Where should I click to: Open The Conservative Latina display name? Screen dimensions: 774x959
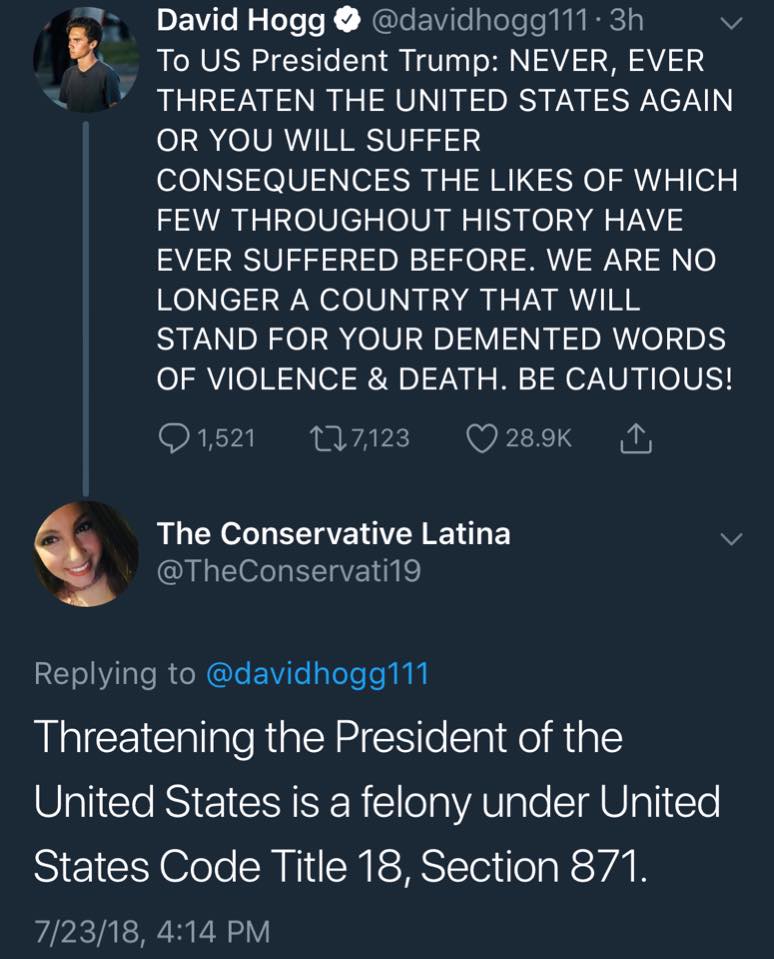[334, 534]
